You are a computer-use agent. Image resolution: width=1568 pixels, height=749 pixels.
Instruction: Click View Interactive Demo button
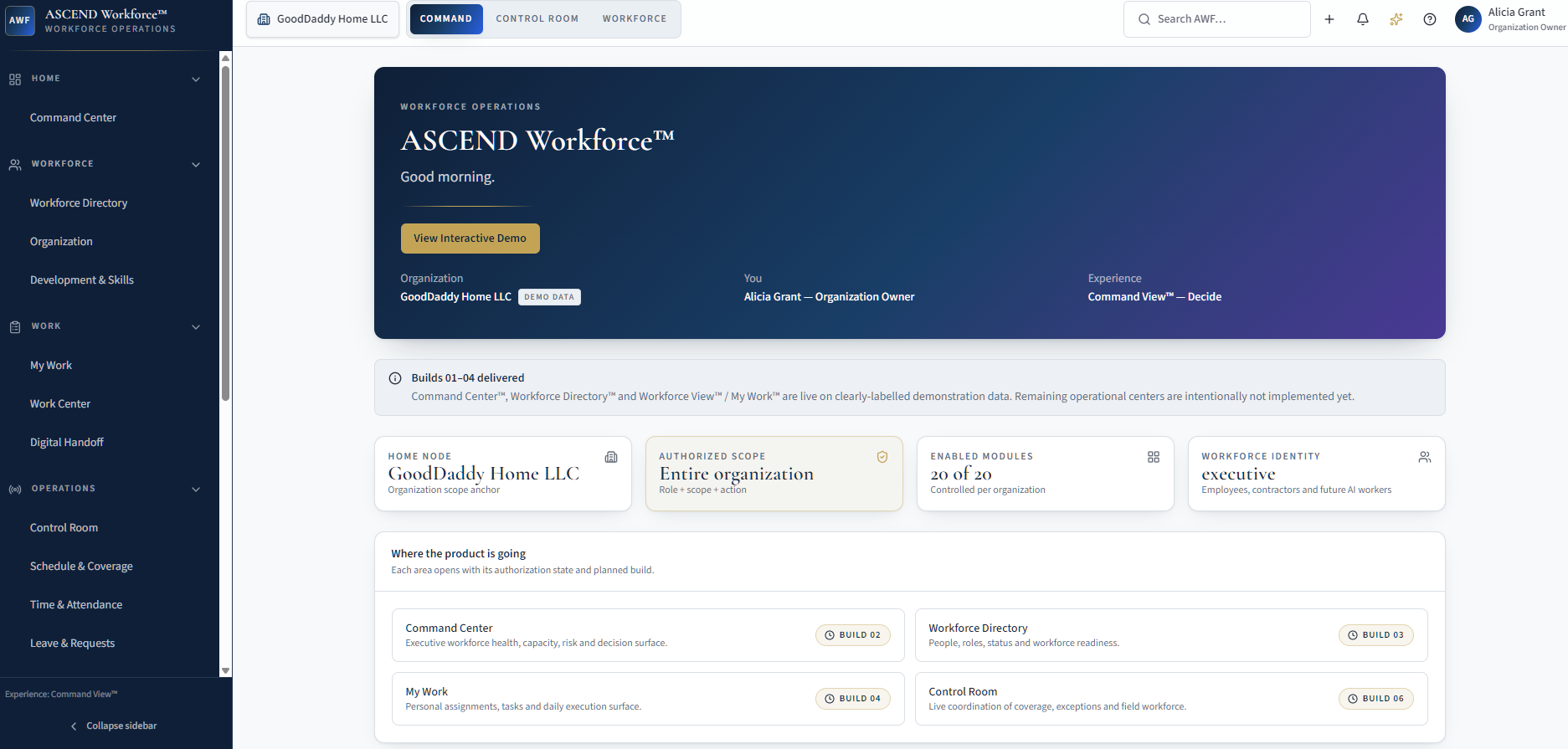470,239
